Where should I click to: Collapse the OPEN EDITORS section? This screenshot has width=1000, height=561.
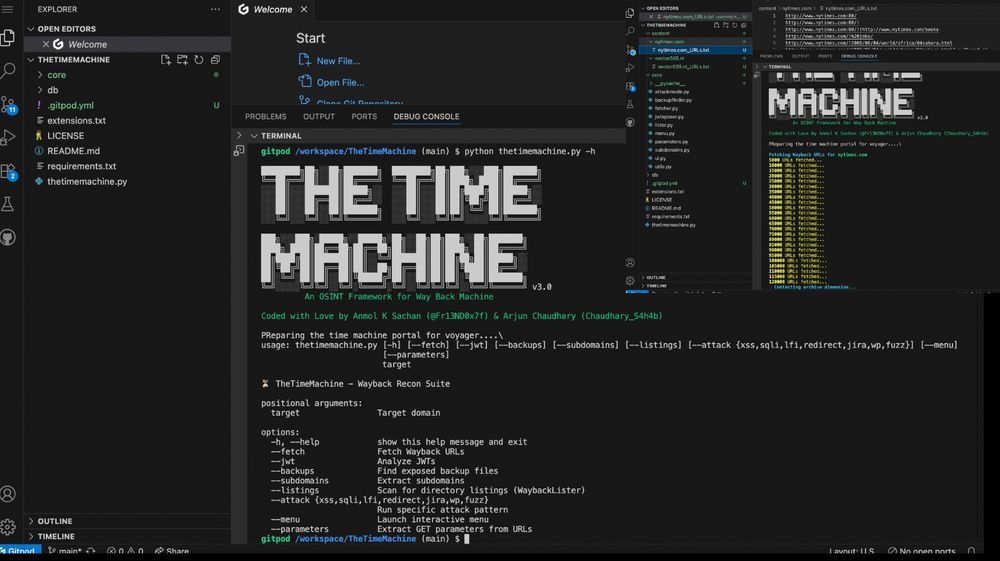pyautogui.click(x=31, y=29)
